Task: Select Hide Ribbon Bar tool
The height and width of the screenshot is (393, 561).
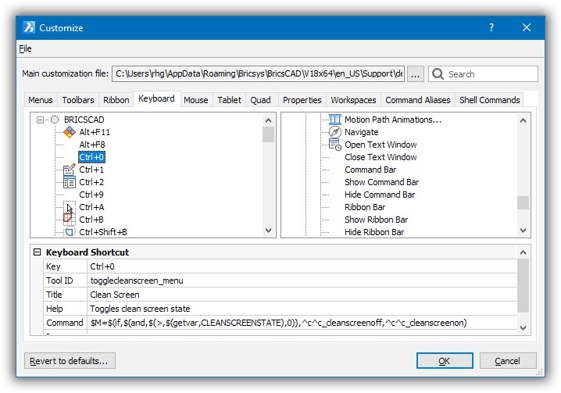Action: tap(374, 232)
